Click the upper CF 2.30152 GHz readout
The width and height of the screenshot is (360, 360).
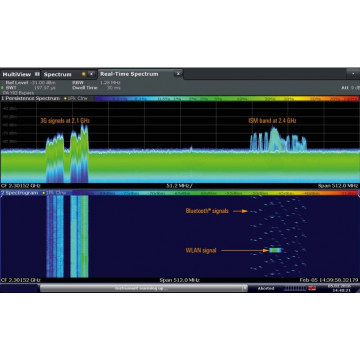coord(21,186)
